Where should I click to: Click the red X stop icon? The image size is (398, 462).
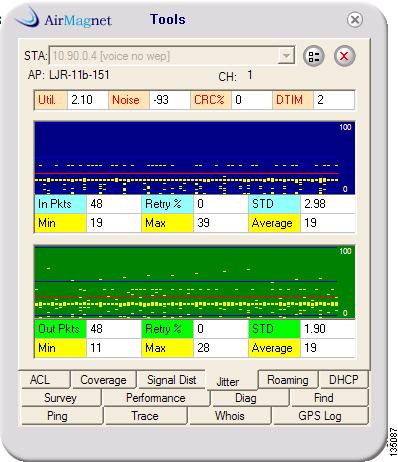pyautogui.click(x=344, y=56)
